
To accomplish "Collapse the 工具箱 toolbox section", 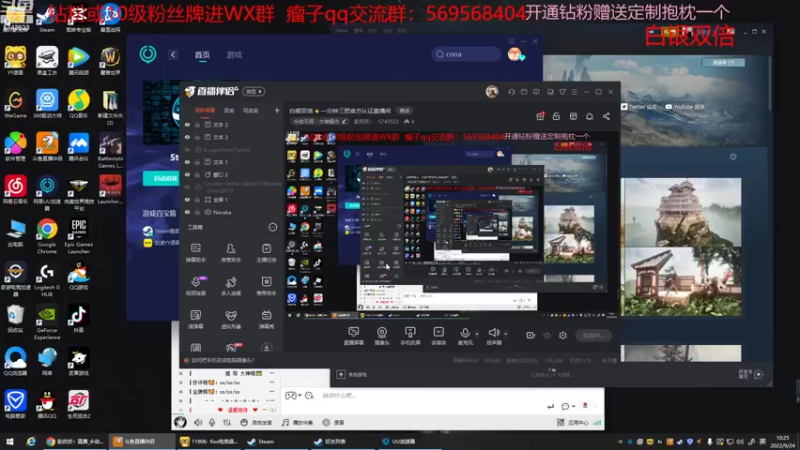I will point(272,227).
